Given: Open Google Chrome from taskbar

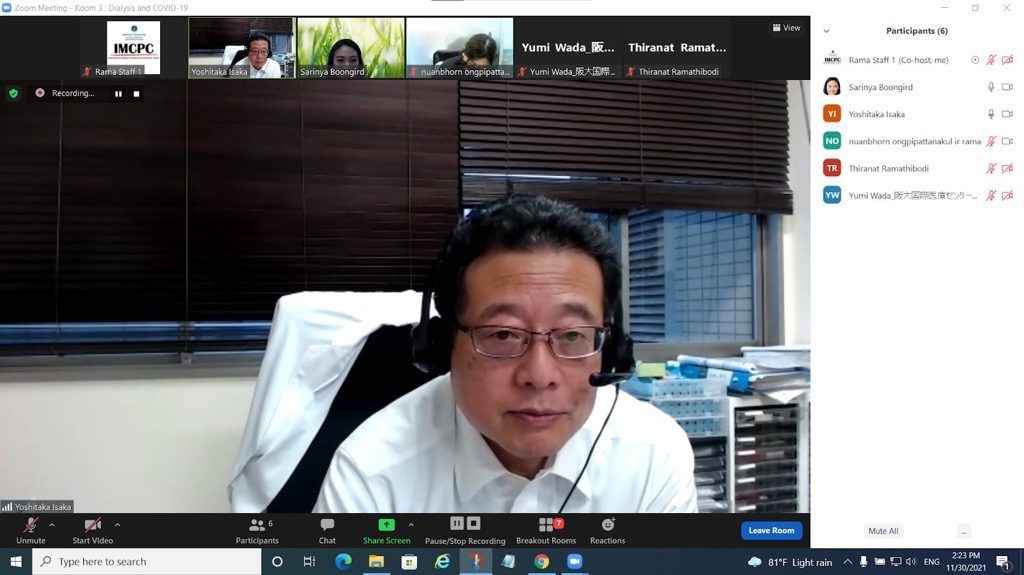Looking at the screenshot, I should (541, 562).
